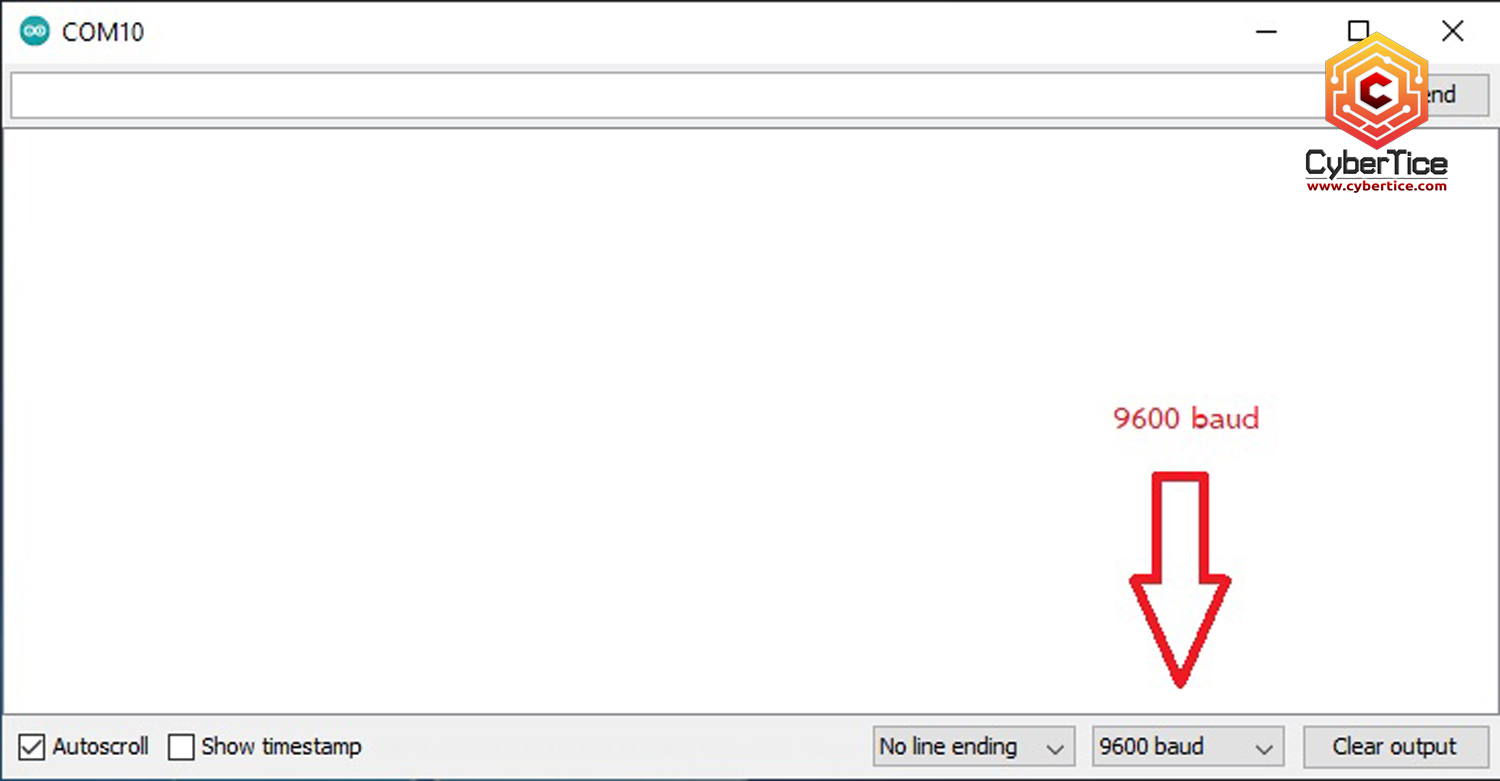Click the CyberTice hexagon chip logo

pos(1376,91)
